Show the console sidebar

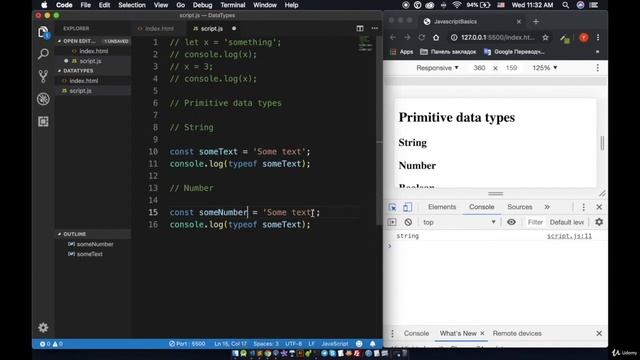pyautogui.click(x=392, y=222)
